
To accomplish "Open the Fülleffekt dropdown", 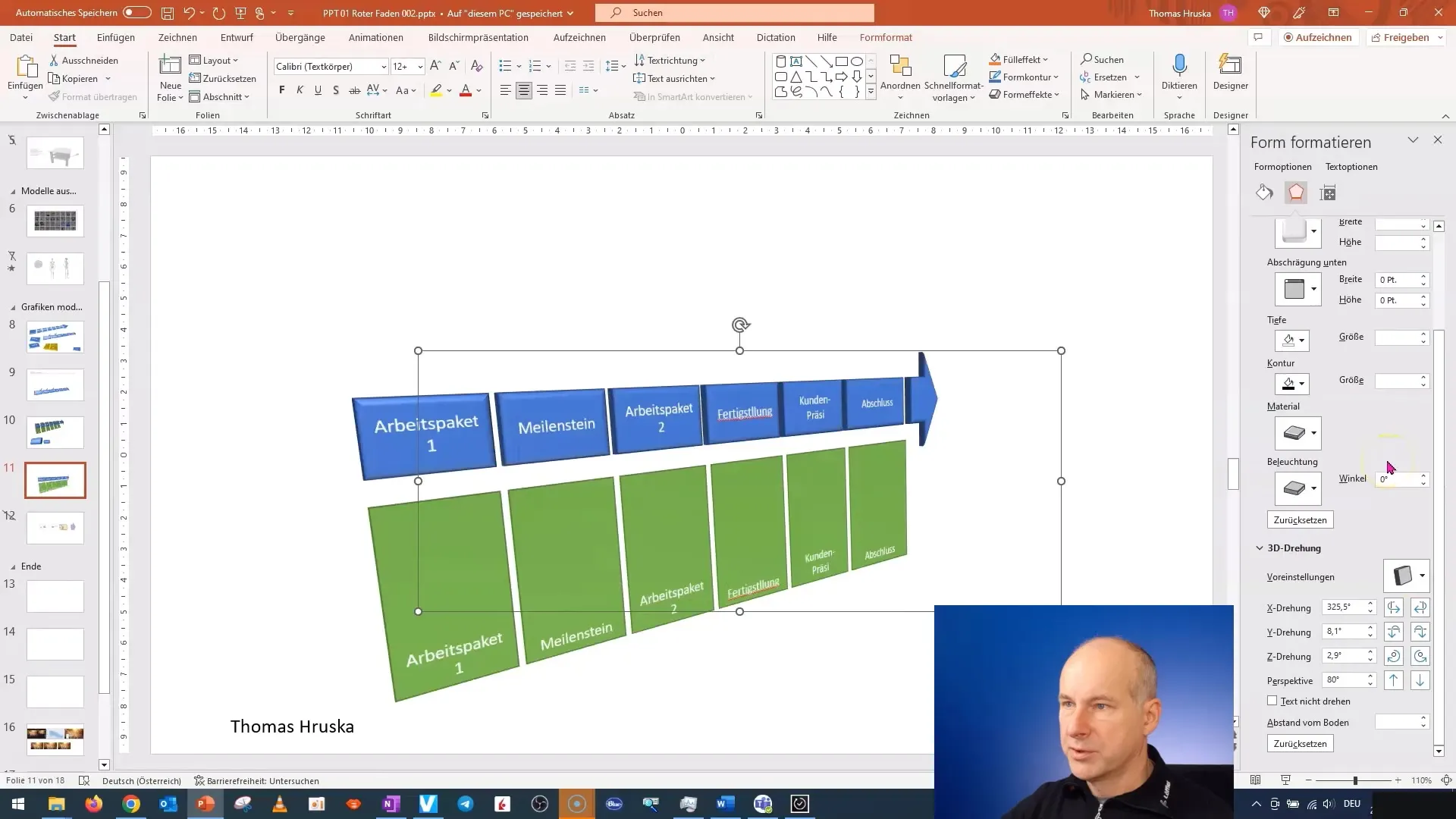I will pos(1019,59).
